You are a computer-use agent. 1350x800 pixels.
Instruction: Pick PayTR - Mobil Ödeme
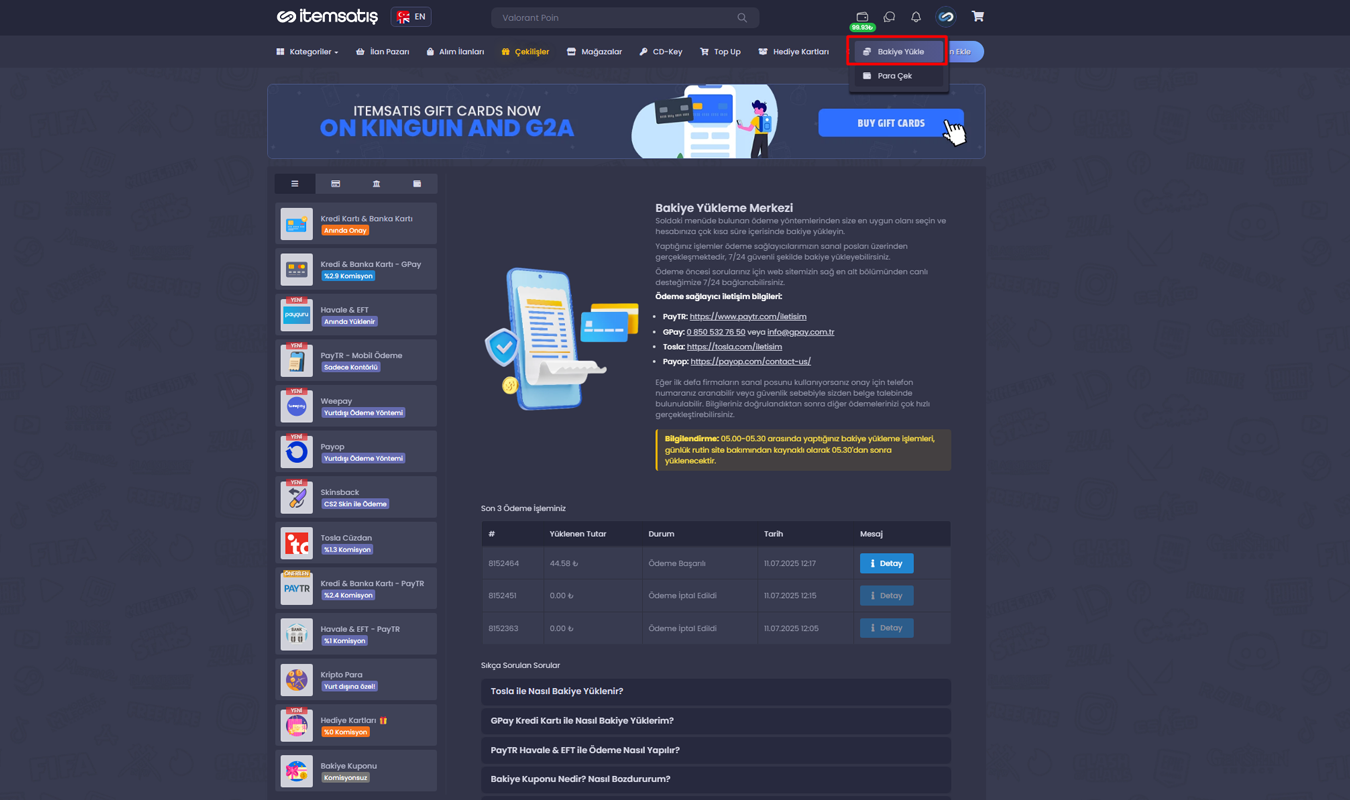pyautogui.click(x=356, y=361)
